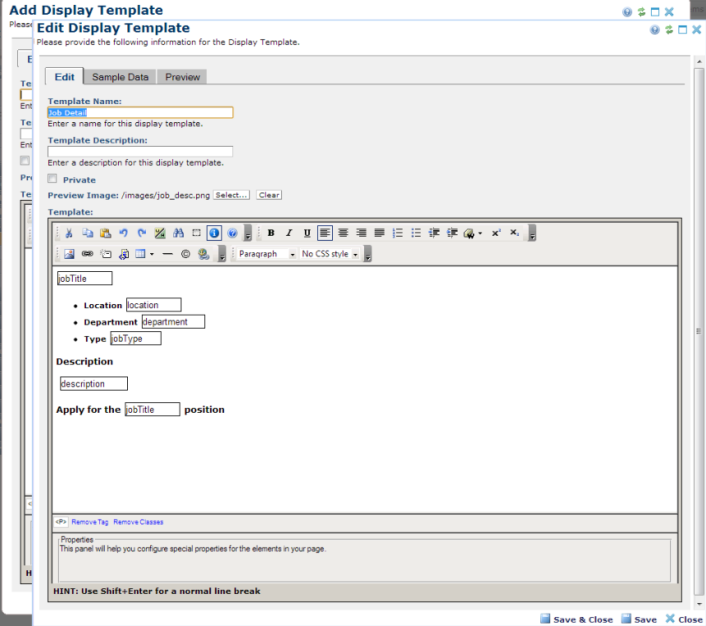Enable the Private checkbox
The image size is (706, 626).
click(53, 179)
